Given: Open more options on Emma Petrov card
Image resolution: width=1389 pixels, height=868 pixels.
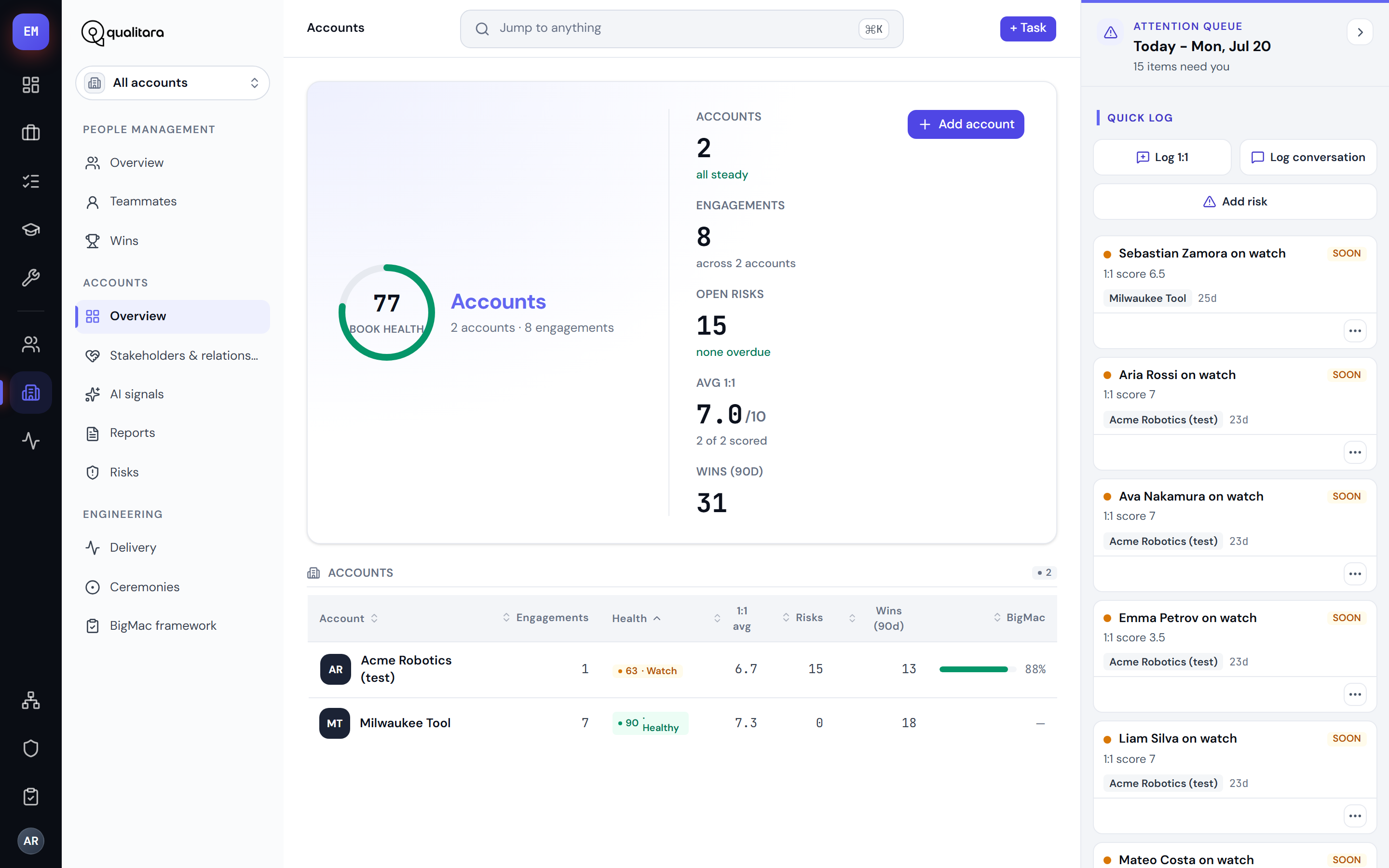Looking at the screenshot, I should pos(1355,694).
